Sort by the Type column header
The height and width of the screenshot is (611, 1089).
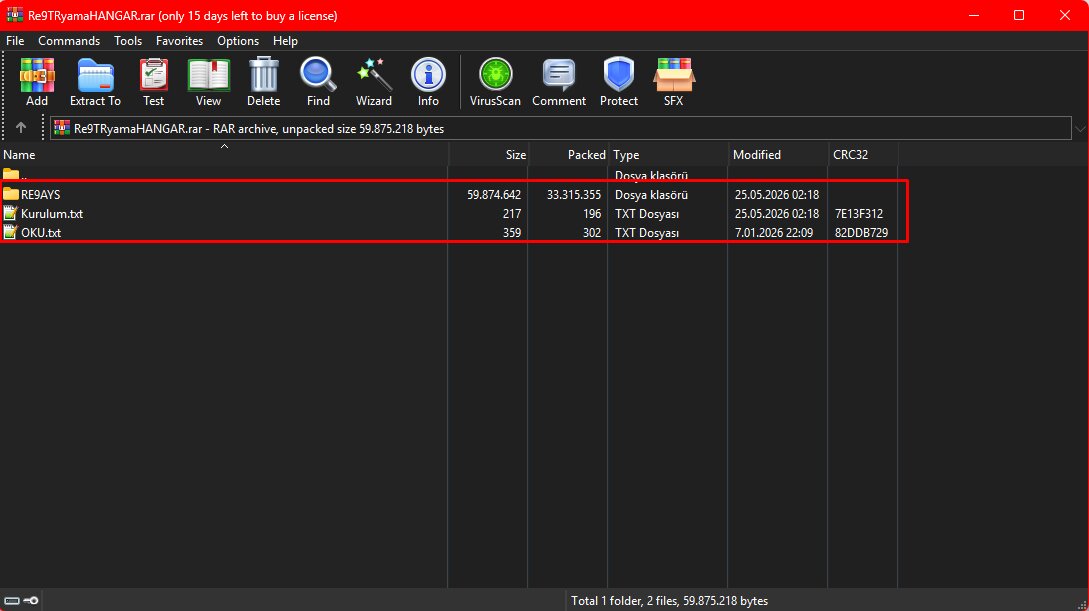(668, 154)
